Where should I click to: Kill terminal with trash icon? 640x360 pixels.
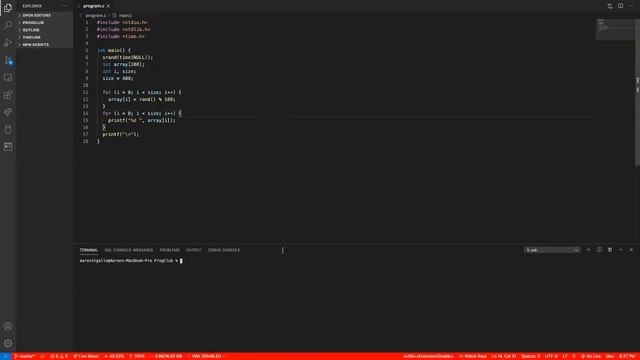tap(610, 250)
